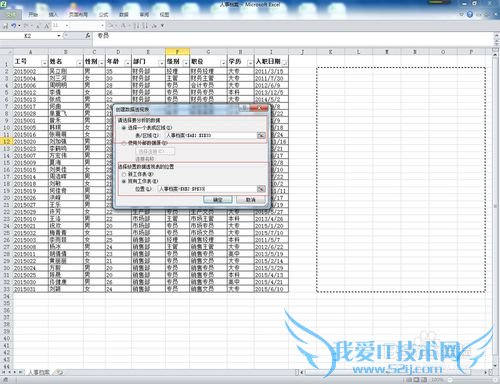Click date cell 2011/3/15
The height and width of the screenshot is (384, 500).
[x=271, y=71]
